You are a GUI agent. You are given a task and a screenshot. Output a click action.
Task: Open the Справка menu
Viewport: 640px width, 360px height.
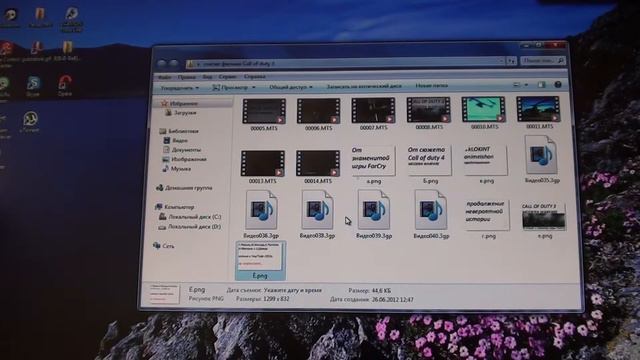pos(255,76)
